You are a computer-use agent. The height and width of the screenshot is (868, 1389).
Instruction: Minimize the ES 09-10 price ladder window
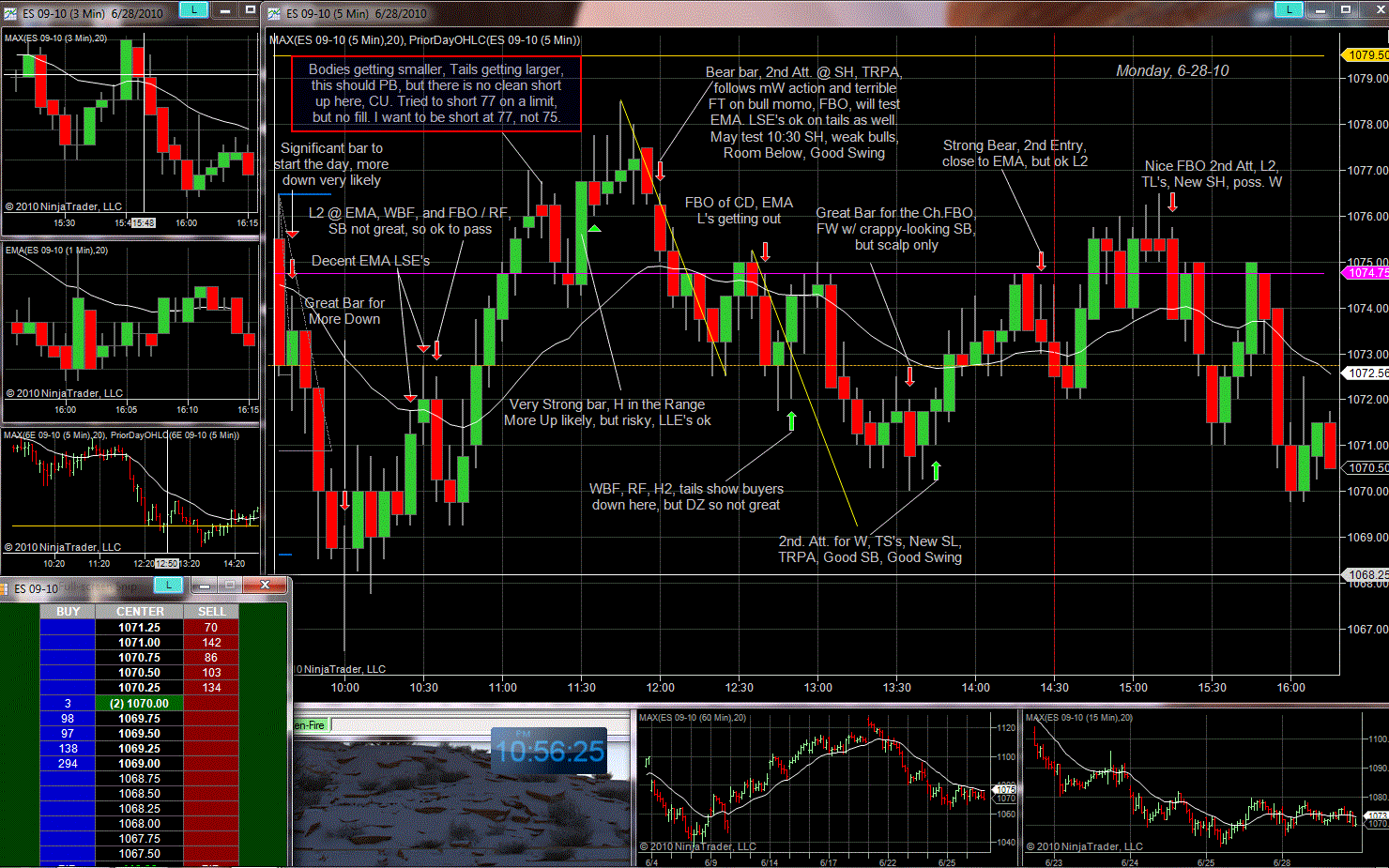coord(204,586)
